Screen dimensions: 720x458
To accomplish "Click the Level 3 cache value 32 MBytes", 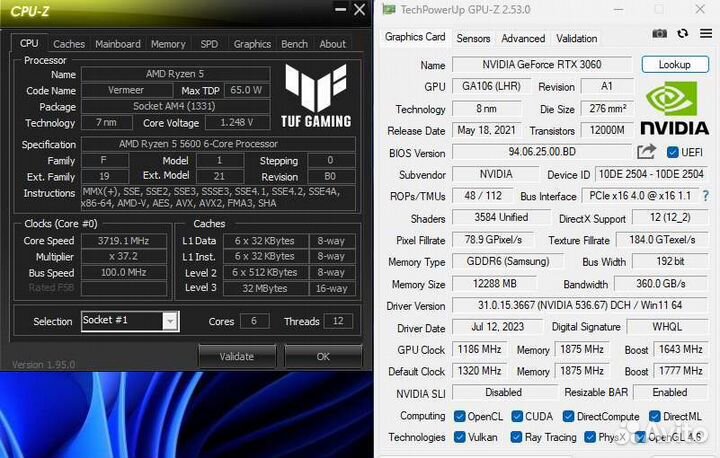I will (265, 288).
